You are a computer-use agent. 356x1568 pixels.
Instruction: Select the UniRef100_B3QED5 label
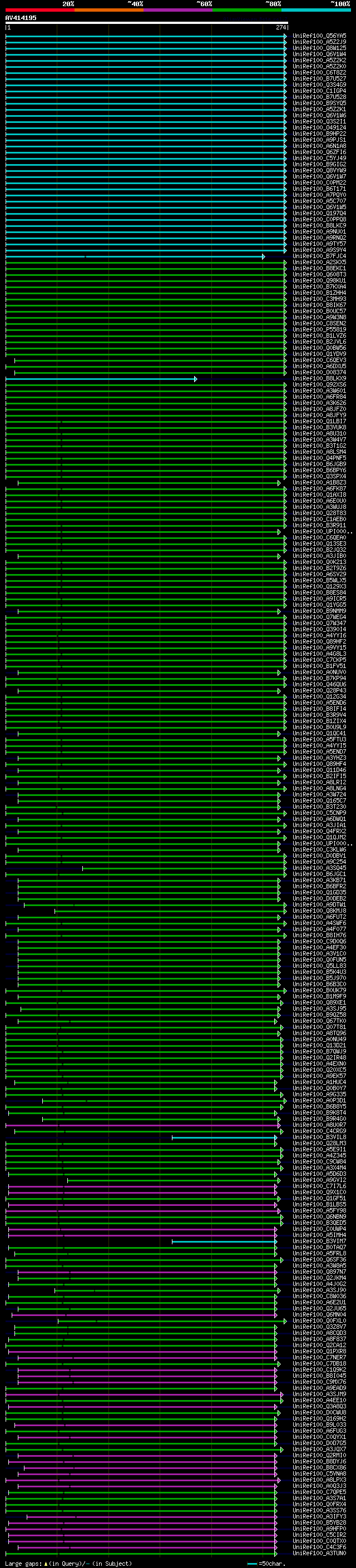pos(319,1222)
